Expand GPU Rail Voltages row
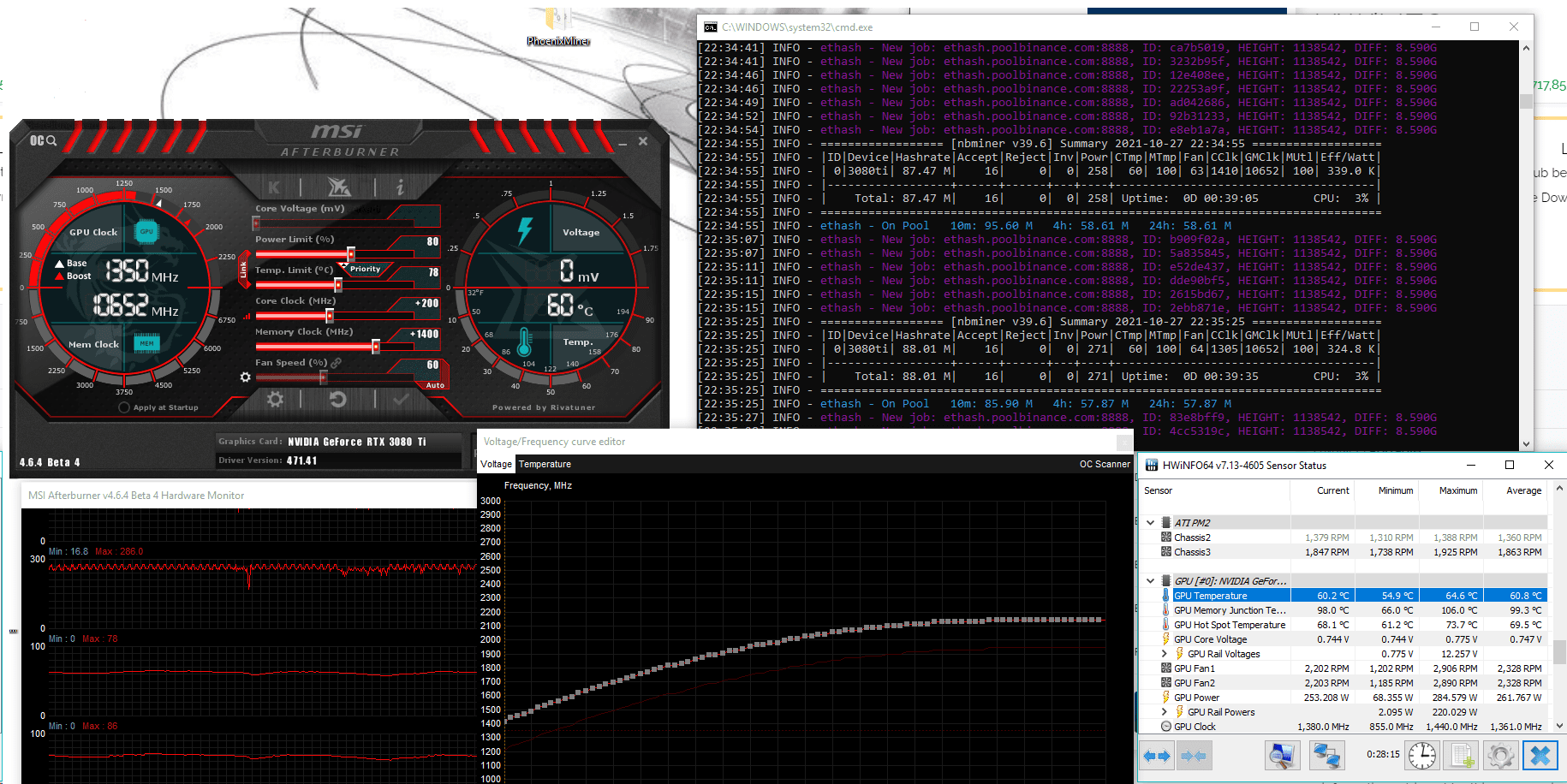The width and height of the screenshot is (1567, 784). tap(1164, 654)
